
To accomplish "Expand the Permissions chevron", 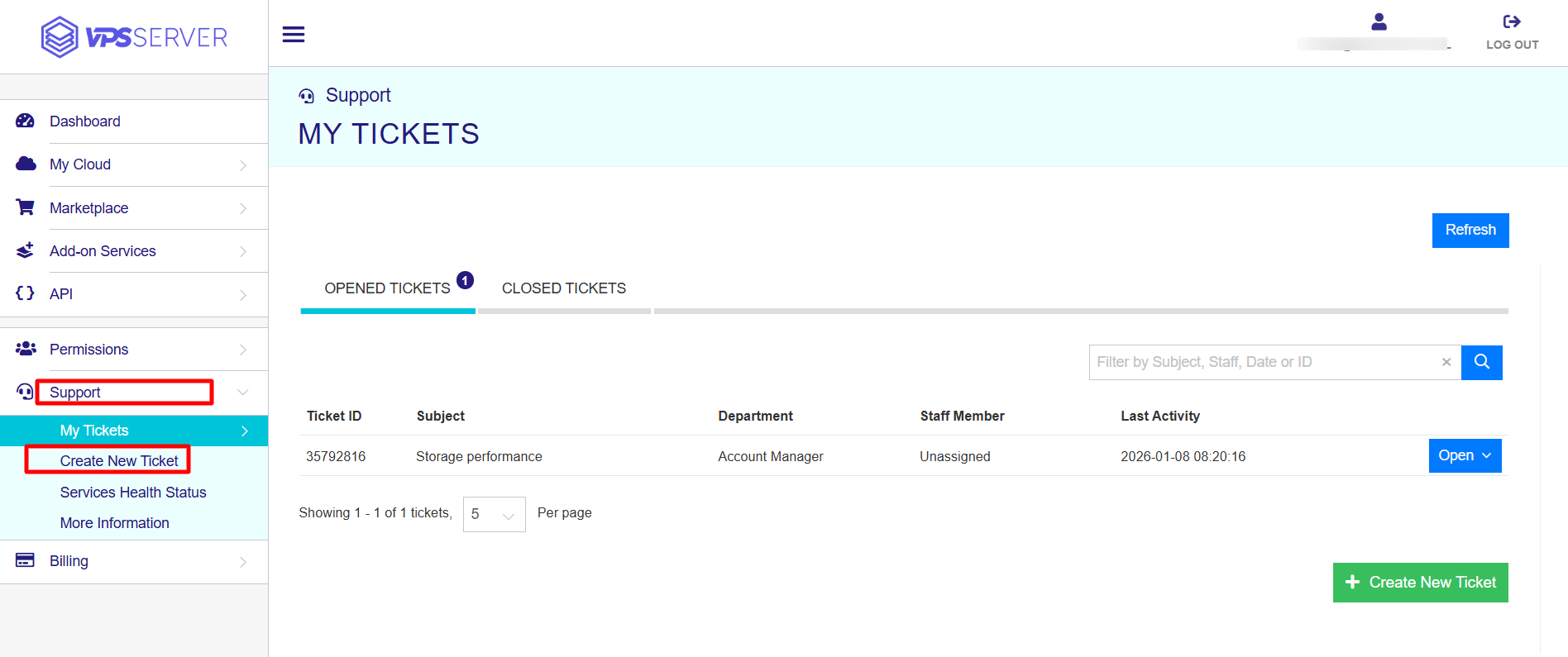I will click(x=243, y=350).
